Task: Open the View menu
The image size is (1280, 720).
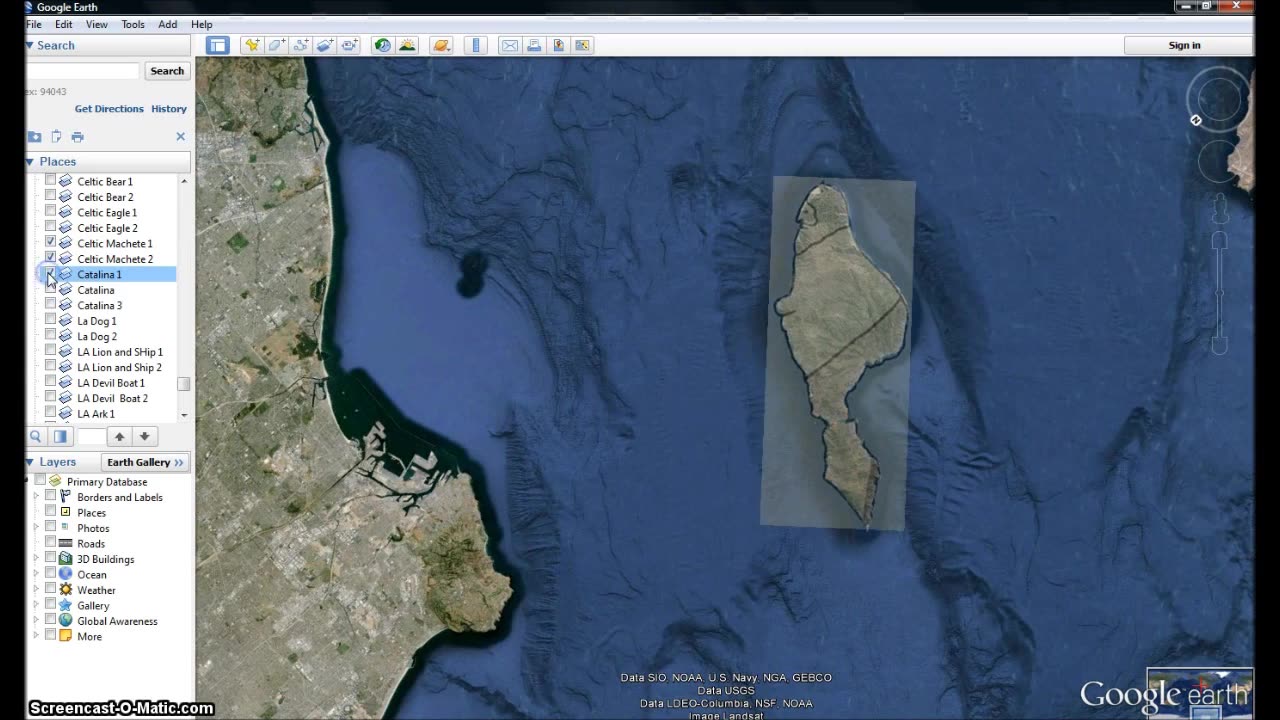Action: 97,24
